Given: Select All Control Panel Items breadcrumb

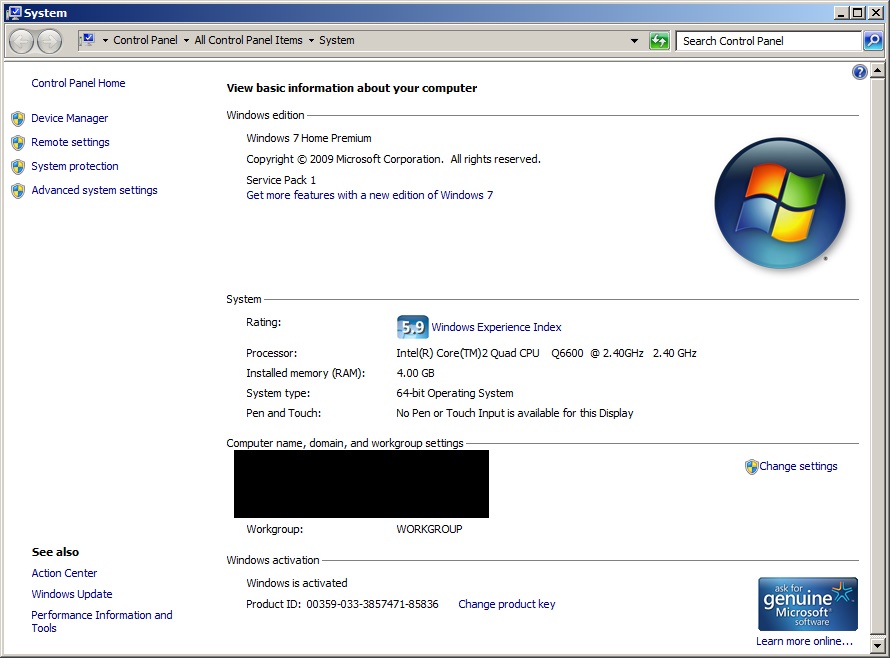Looking at the screenshot, I should point(249,40).
